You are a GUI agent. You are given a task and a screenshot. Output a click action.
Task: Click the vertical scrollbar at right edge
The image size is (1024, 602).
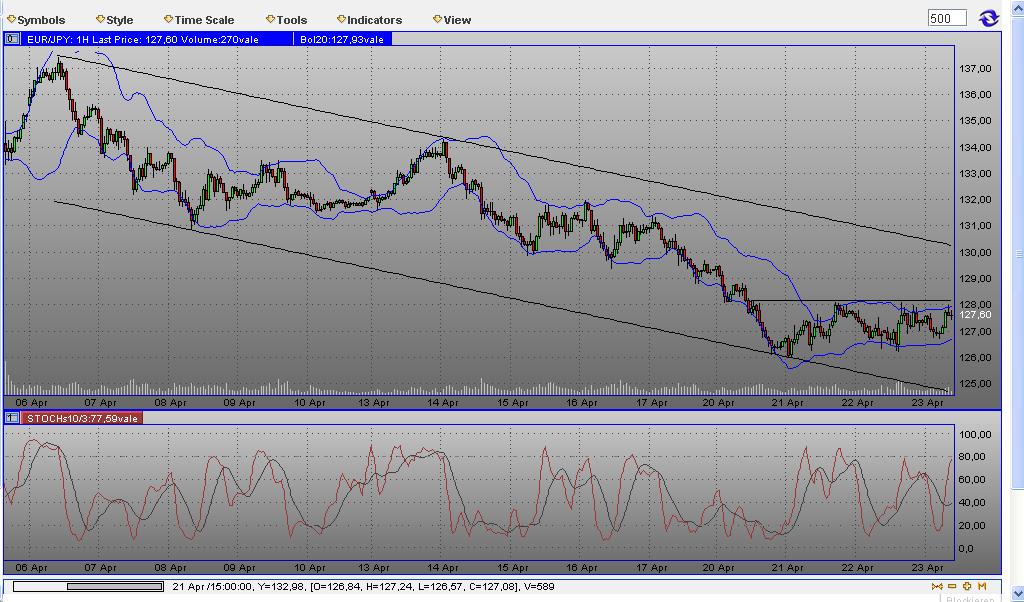pos(1017,251)
